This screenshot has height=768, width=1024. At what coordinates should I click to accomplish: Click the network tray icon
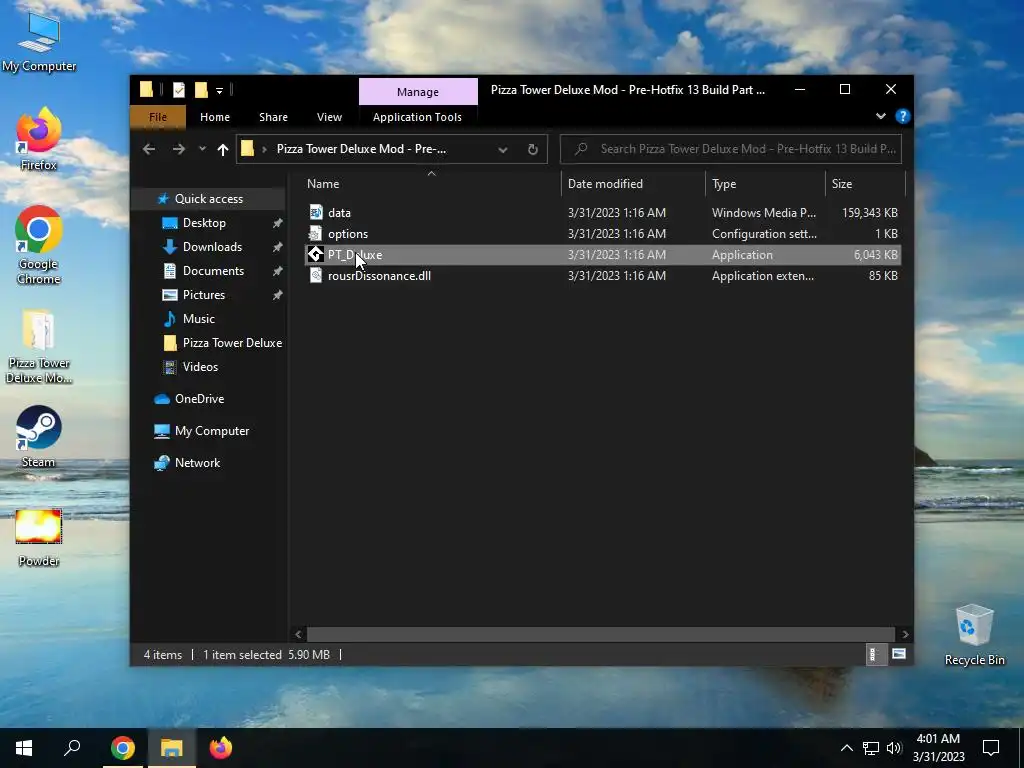click(x=871, y=748)
